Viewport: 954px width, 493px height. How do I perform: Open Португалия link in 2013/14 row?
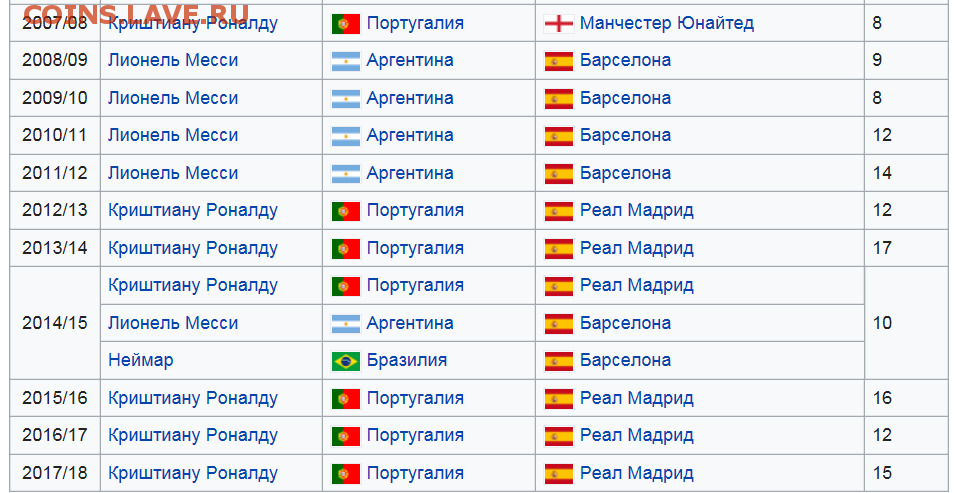415,248
